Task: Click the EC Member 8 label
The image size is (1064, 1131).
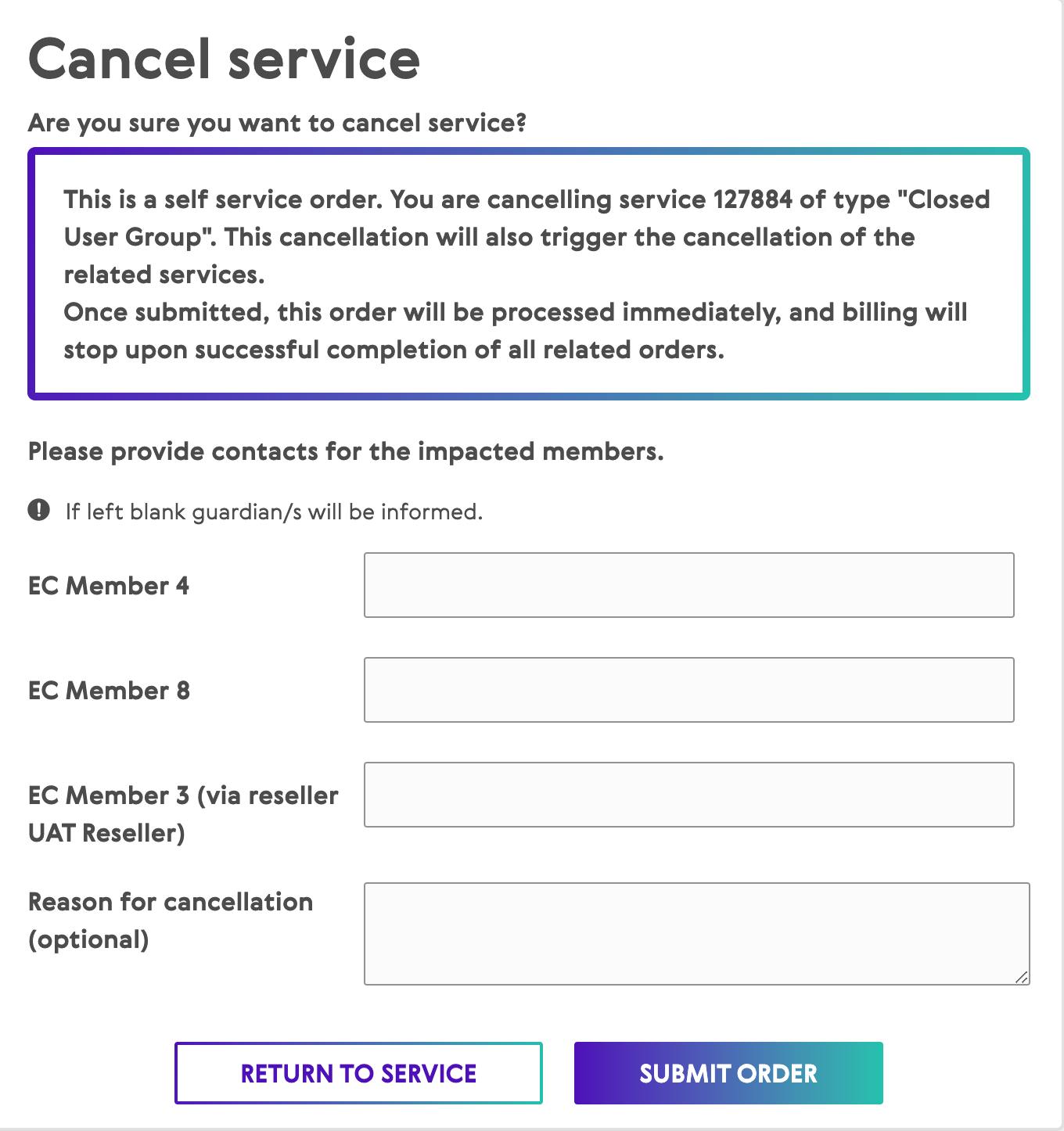Action: coord(109,691)
